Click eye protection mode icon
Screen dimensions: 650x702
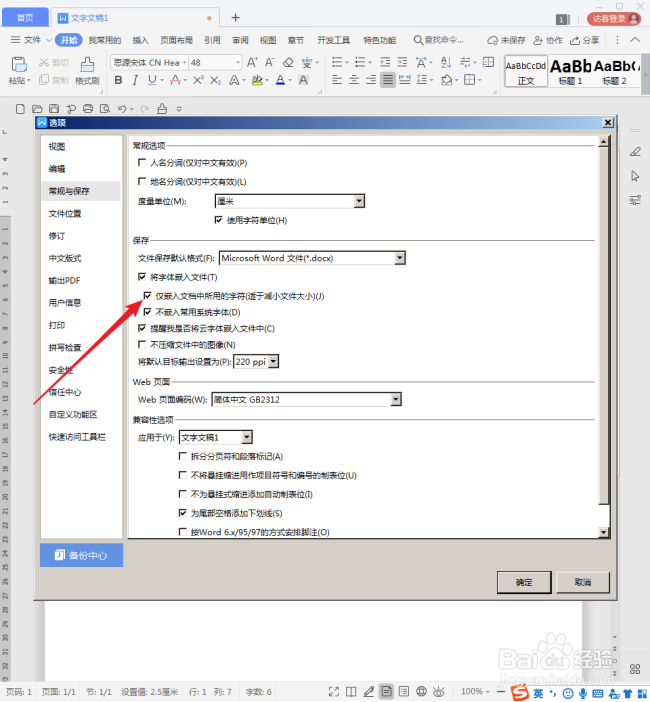pos(438,692)
